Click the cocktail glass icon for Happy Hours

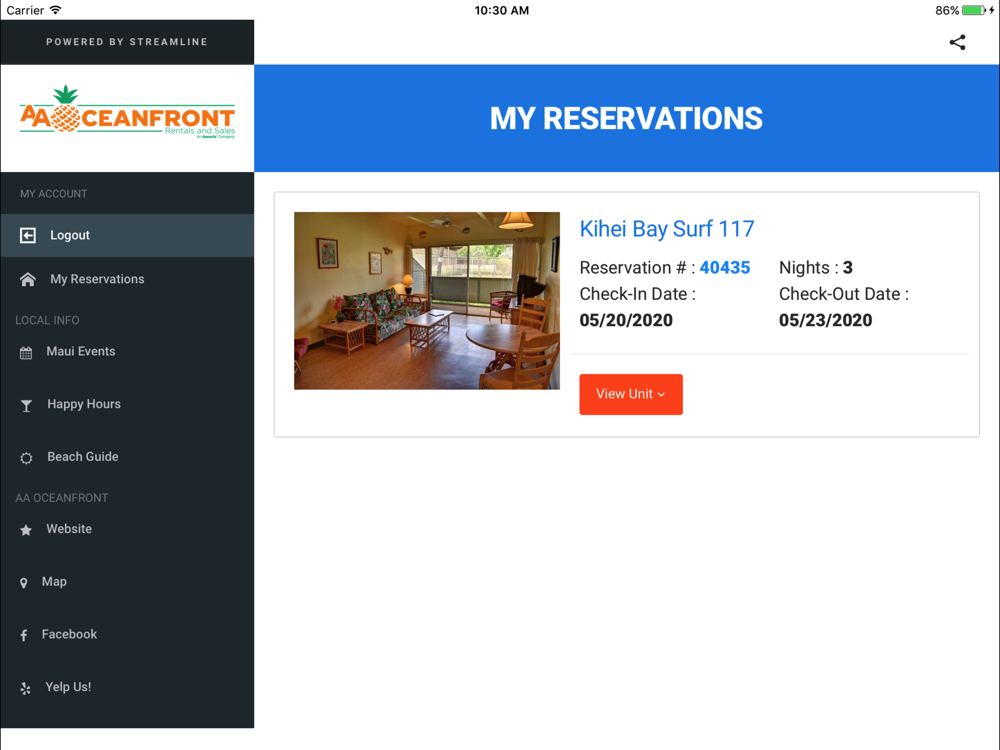26,406
